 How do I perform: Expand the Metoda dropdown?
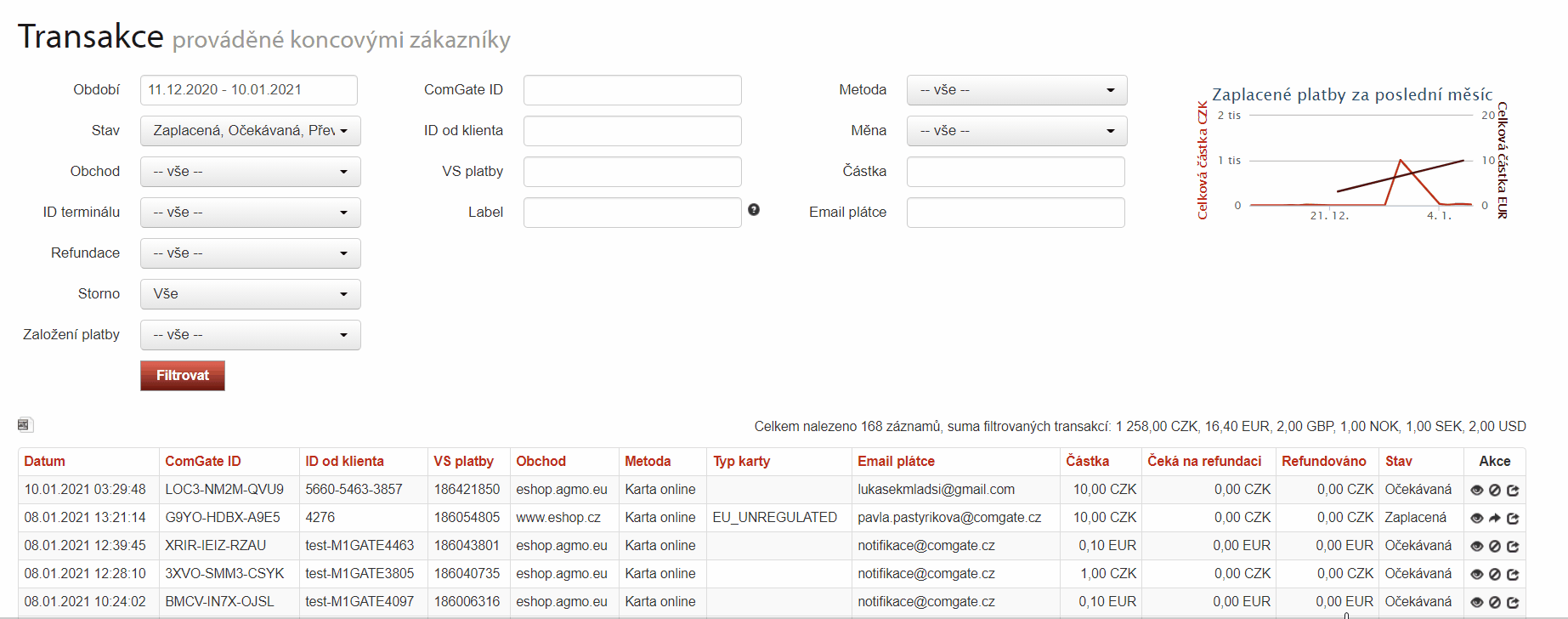point(1016,90)
